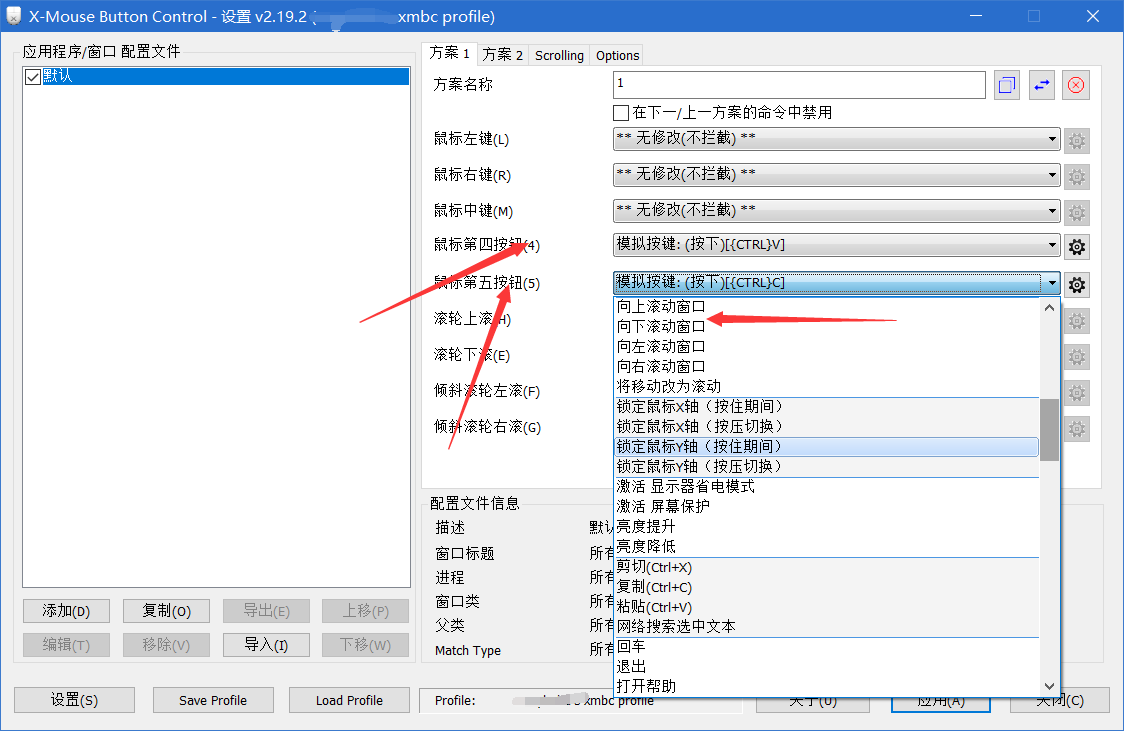Screen dimensions: 1124x731
Task: Open the 鼠标右键(R) action dropdown
Action: 1052,175
